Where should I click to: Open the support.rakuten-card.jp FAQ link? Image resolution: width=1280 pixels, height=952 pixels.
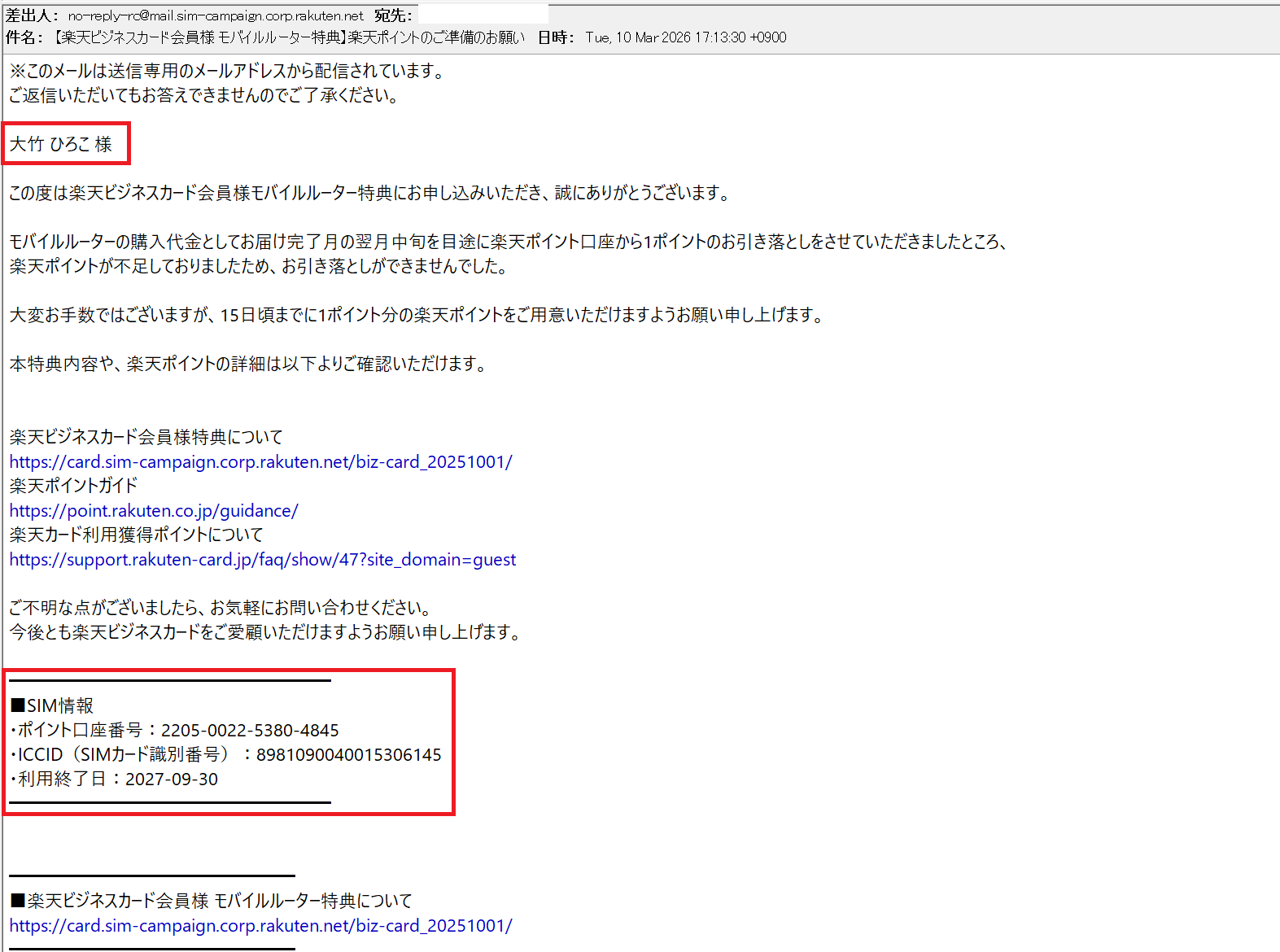point(262,560)
